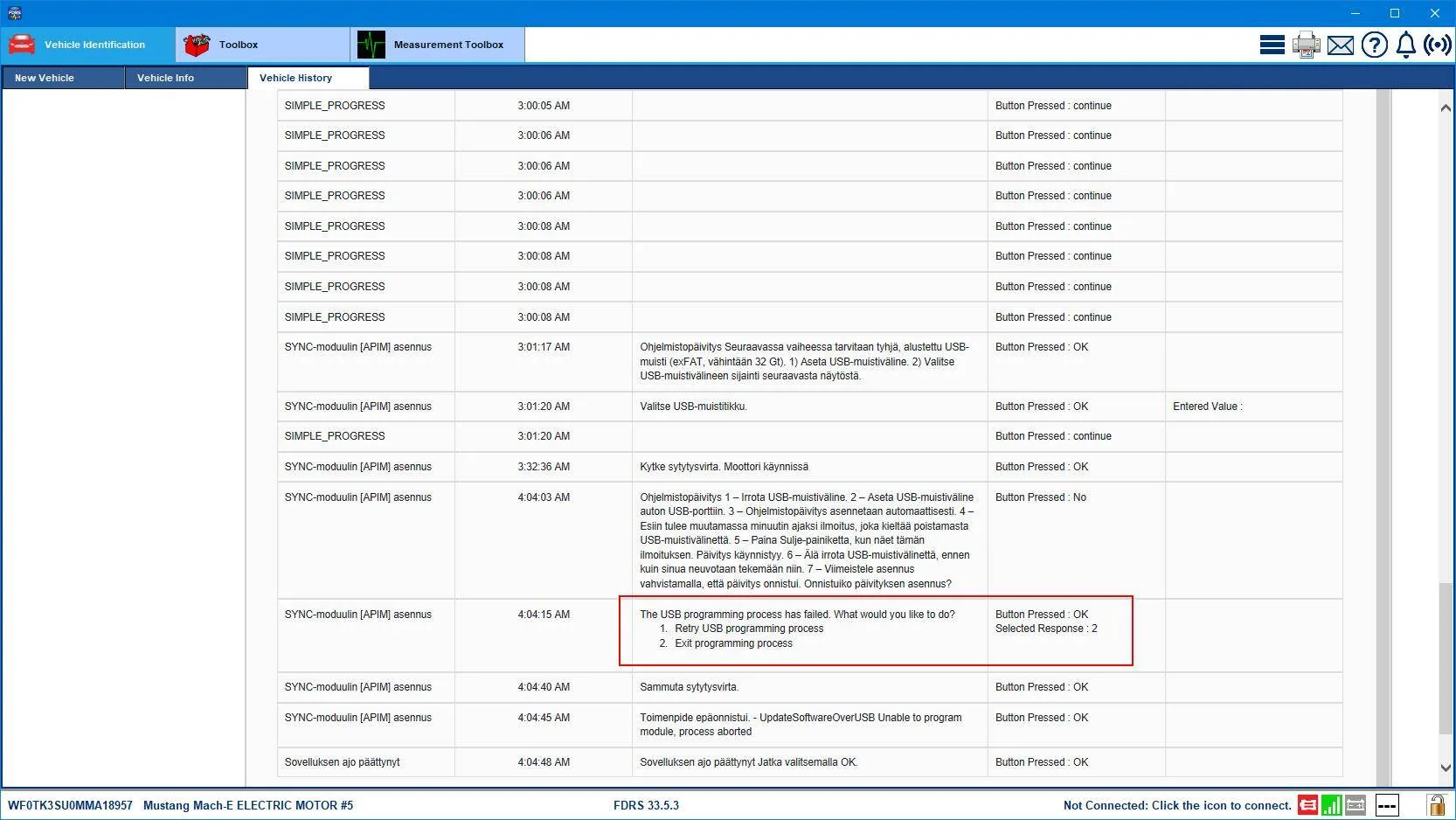Click 'The USB programming process has failed' line
This screenshot has width=1456, height=820.
click(797, 615)
